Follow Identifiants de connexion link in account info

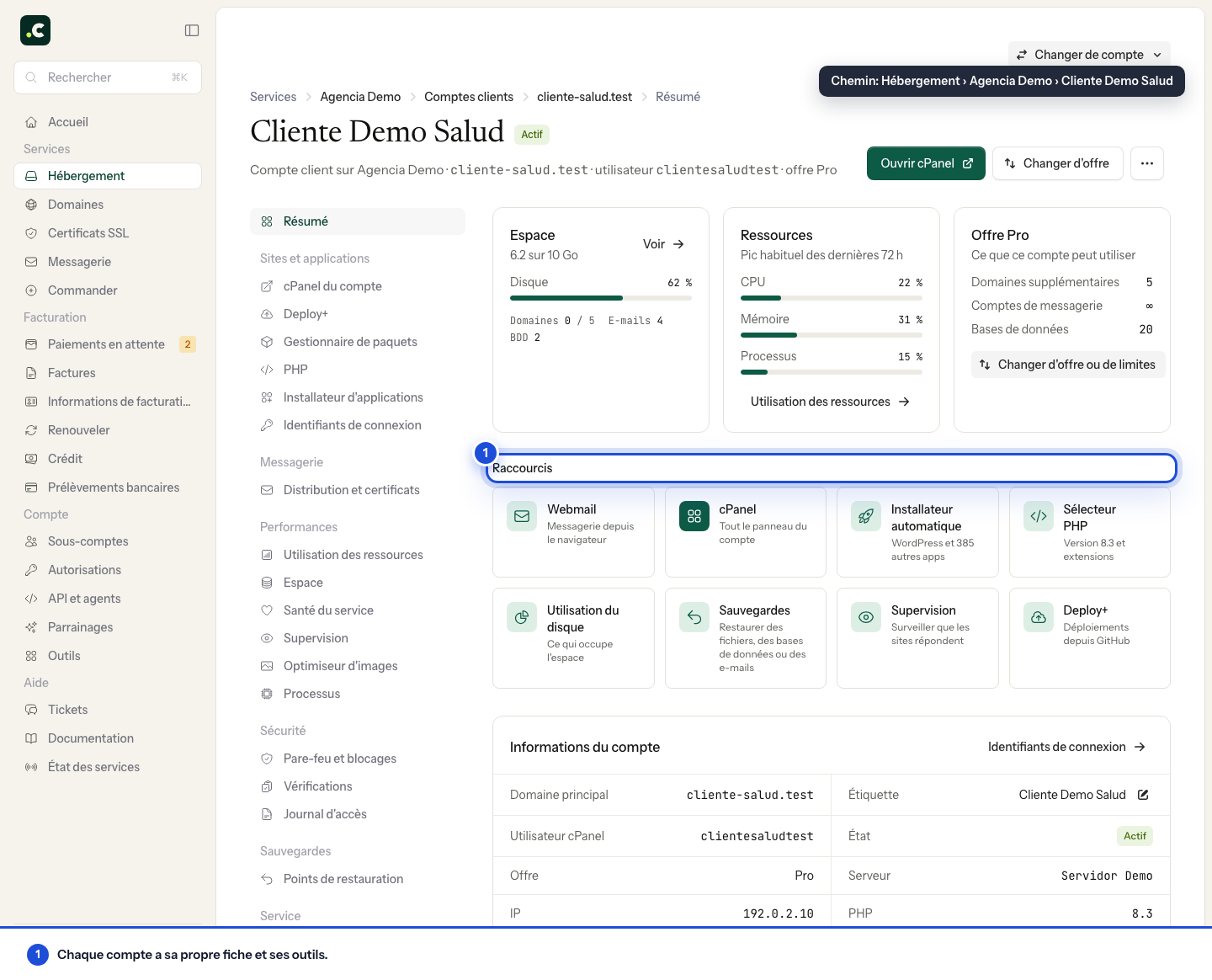tap(1066, 747)
